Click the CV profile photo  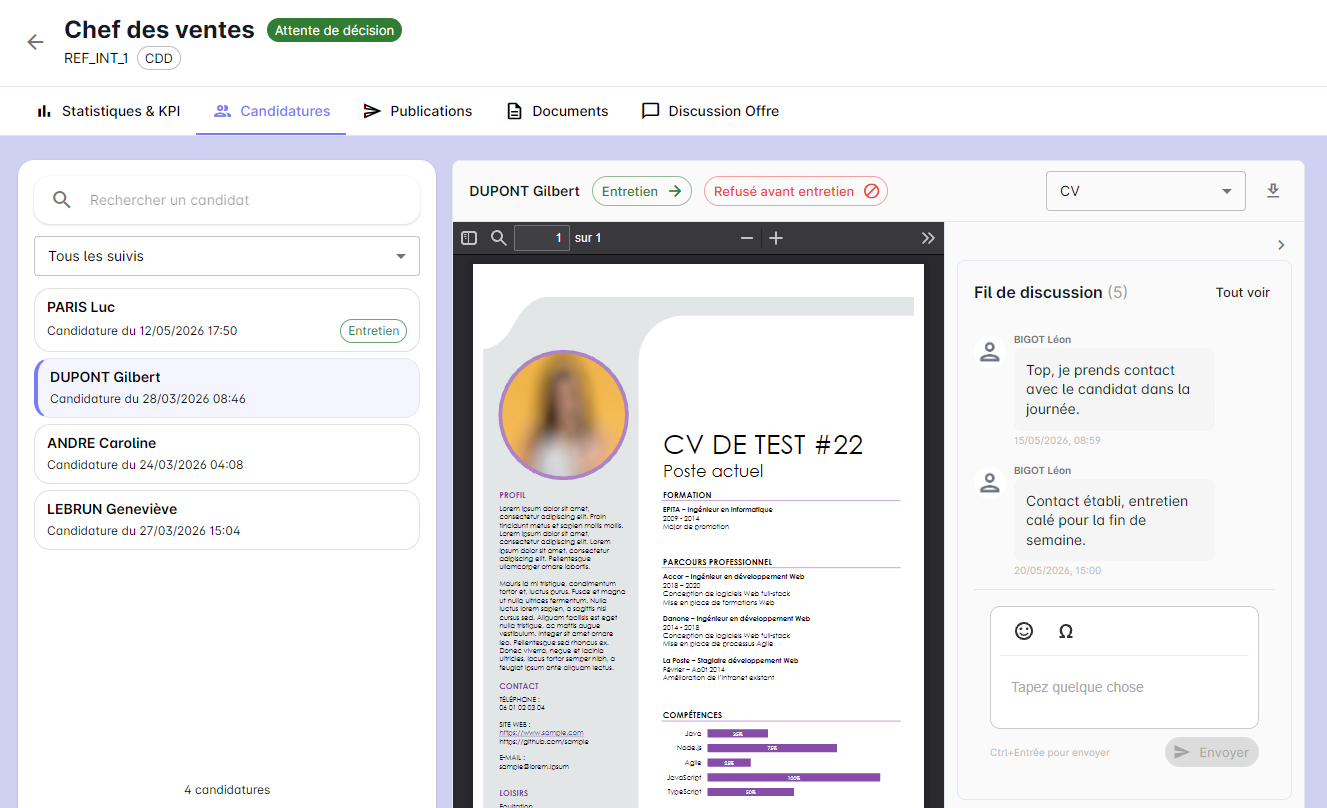click(563, 415)
